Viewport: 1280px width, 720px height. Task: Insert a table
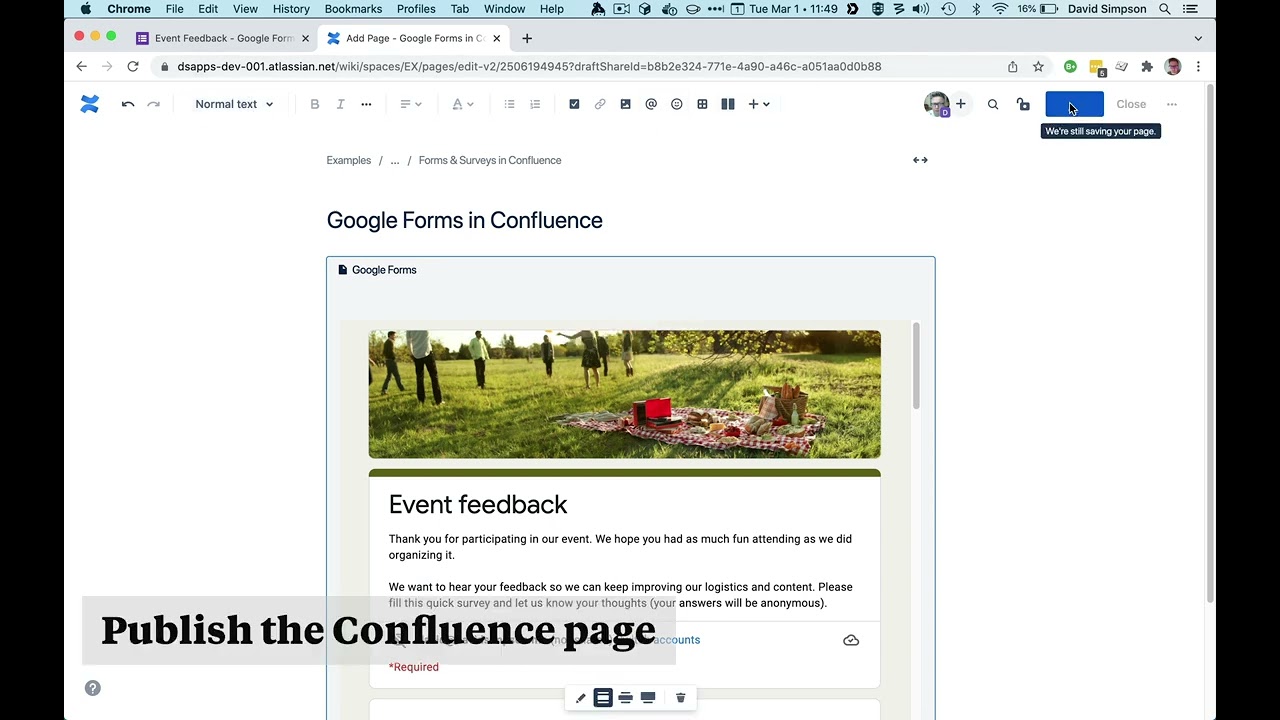point(702,104)
